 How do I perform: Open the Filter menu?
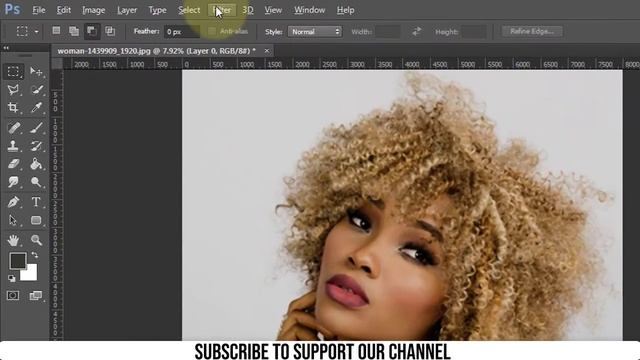222,10
